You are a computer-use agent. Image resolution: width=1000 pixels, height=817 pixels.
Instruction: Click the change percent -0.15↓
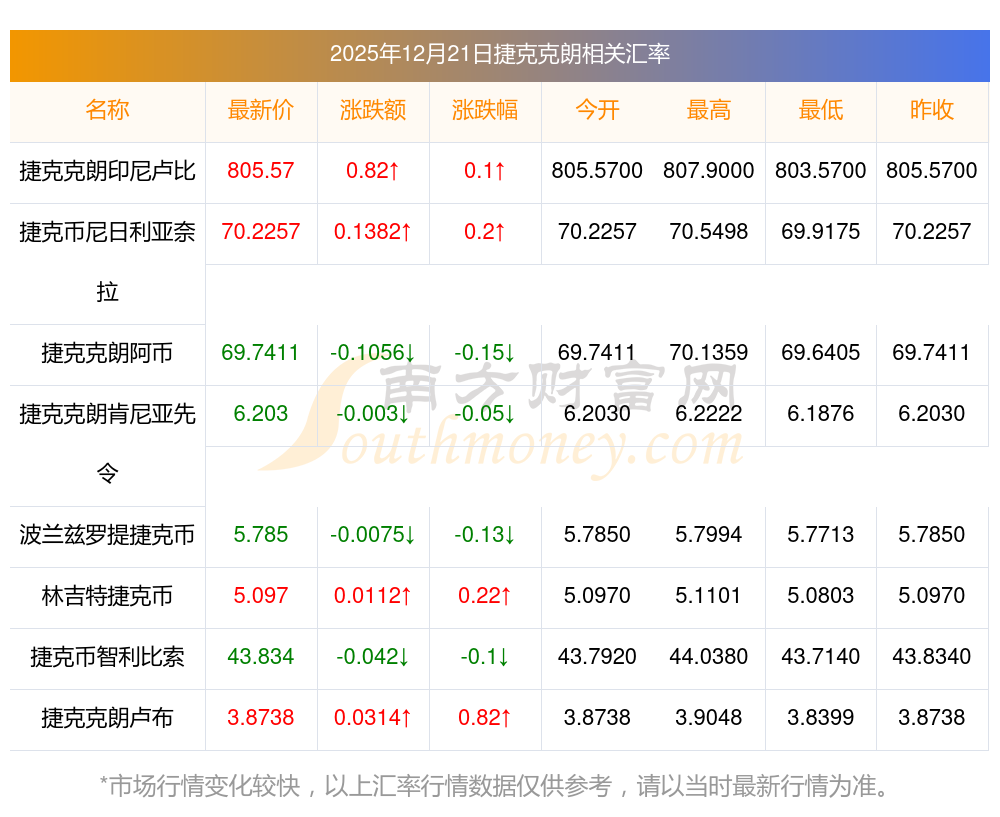(485, 353)
